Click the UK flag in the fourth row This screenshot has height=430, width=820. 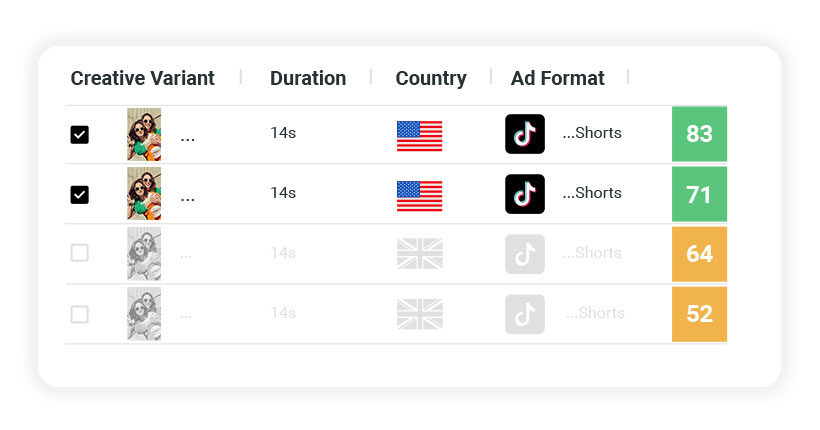click(x=419, y=314)
